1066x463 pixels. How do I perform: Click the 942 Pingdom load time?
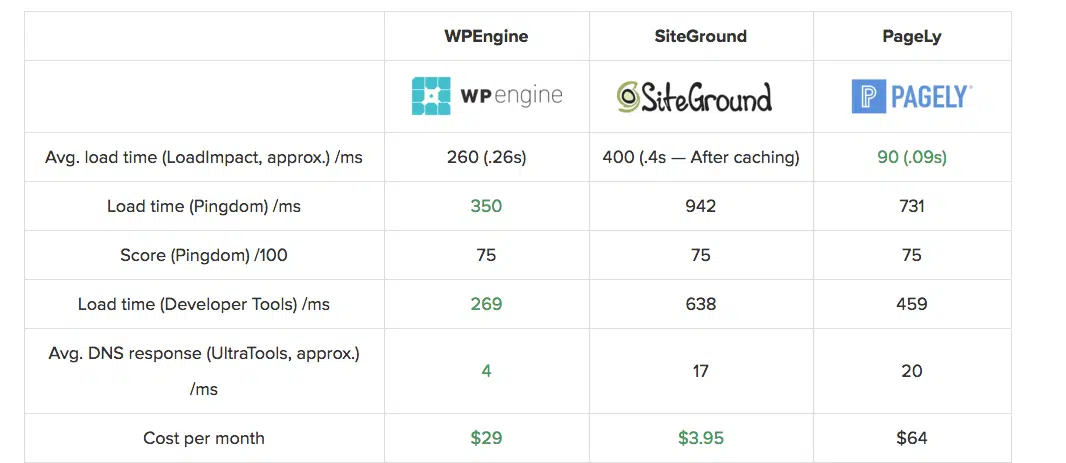(x=700, y=206)
